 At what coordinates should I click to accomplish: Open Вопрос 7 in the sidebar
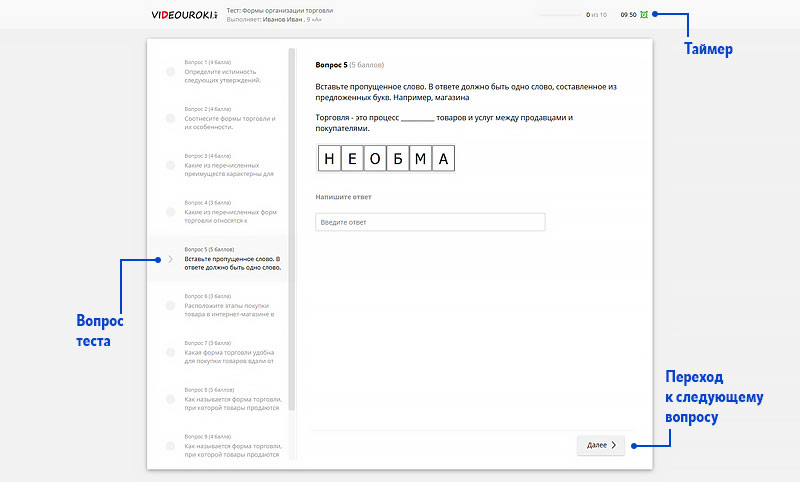pos(229,352)
